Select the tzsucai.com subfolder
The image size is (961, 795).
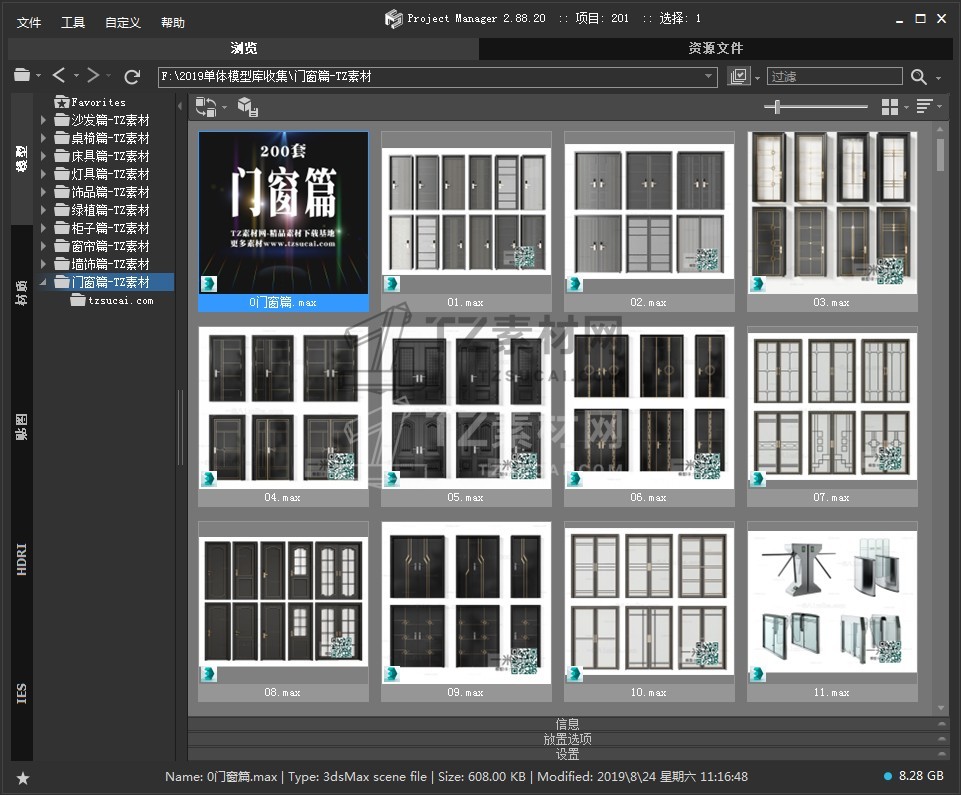(120, 300)
